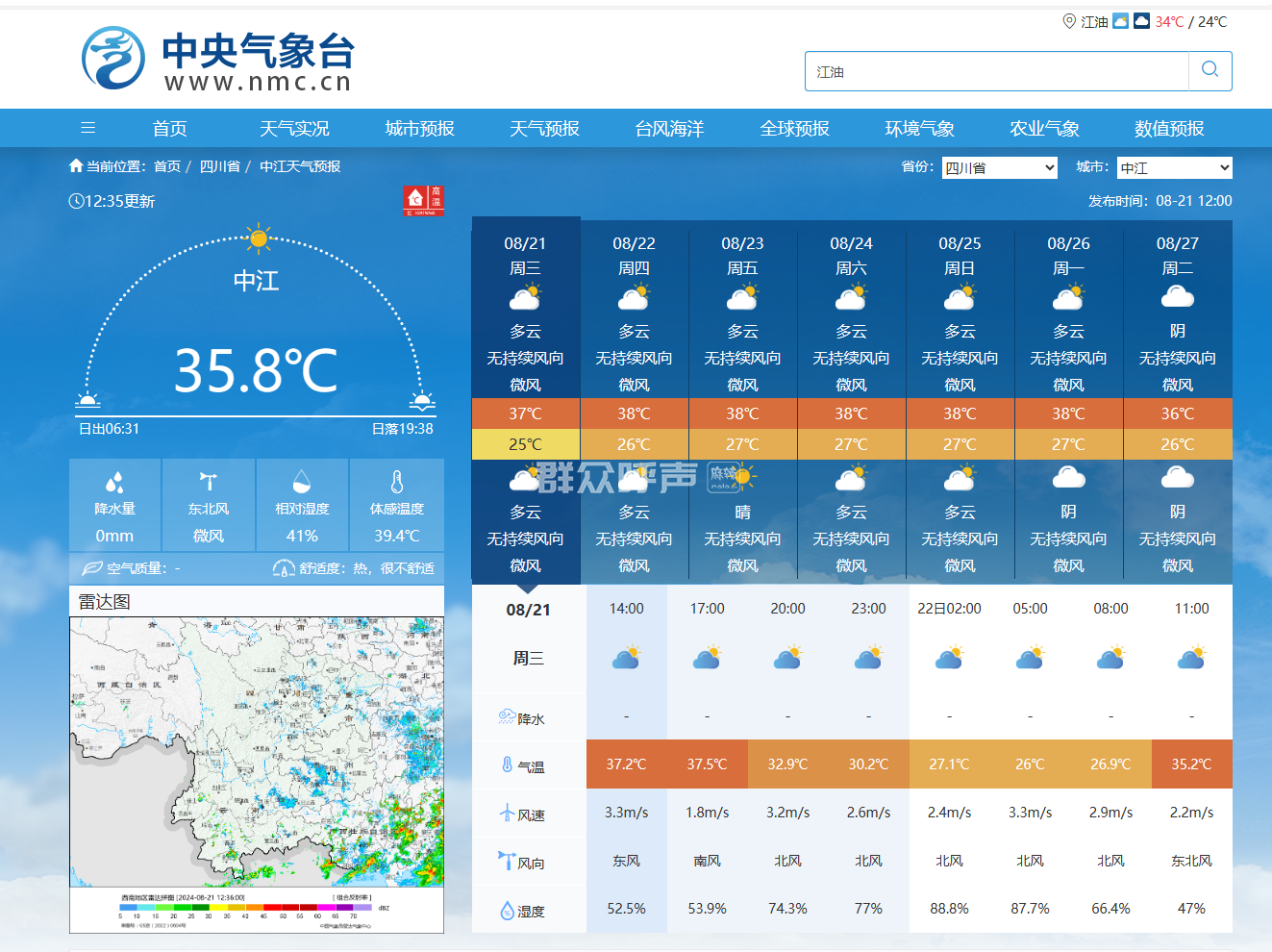Open the 天气实况 menu
Screen dimensions: 1272x952
tap(294, 128)
